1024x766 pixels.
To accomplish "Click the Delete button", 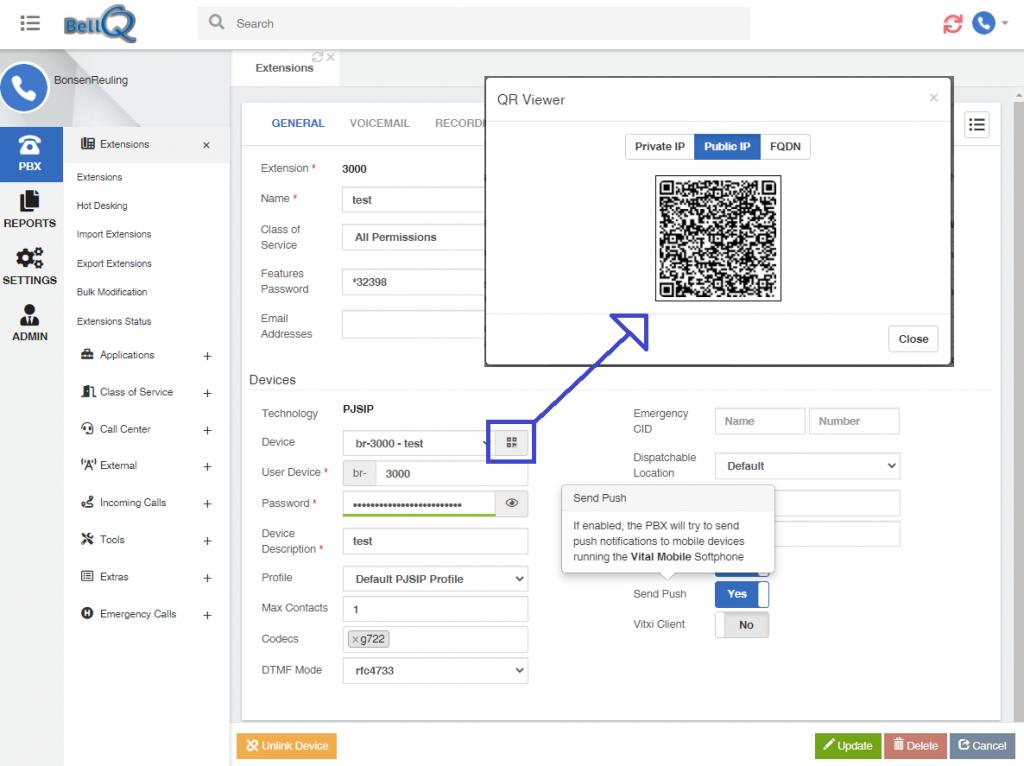I will tap(915, 746).
